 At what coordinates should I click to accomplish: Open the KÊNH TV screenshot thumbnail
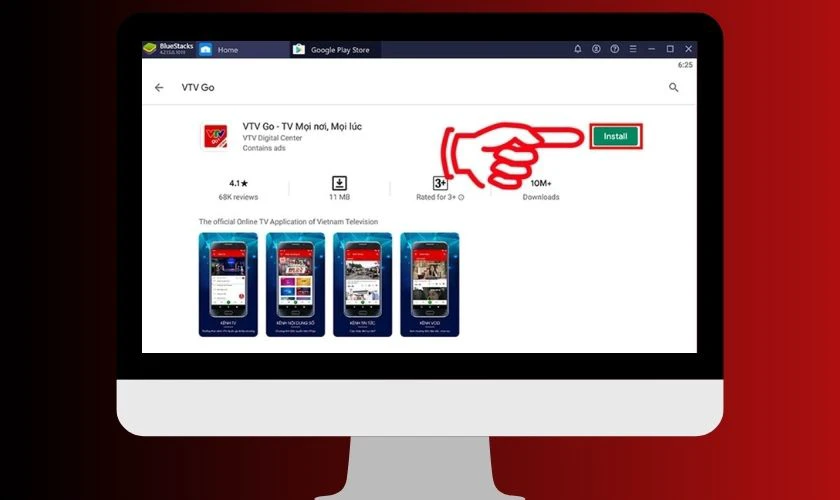point(228,285)
